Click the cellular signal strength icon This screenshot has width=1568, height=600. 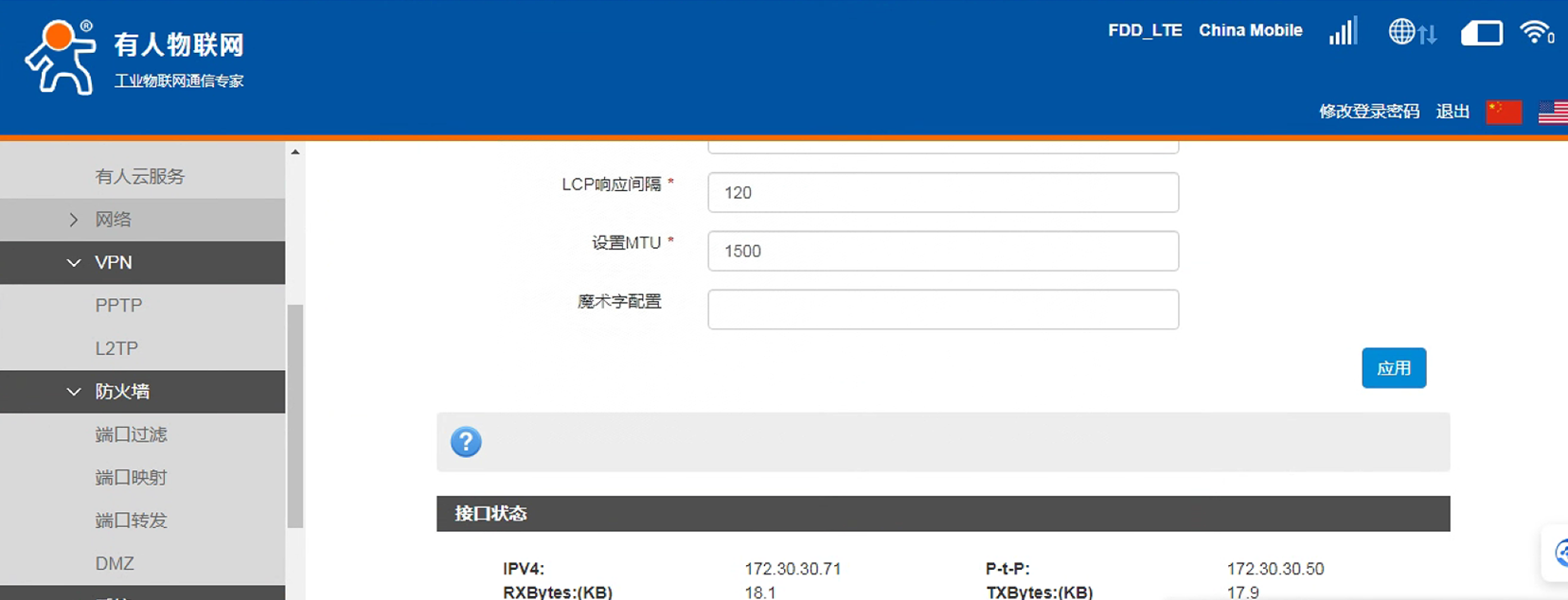coord(1343,31)
